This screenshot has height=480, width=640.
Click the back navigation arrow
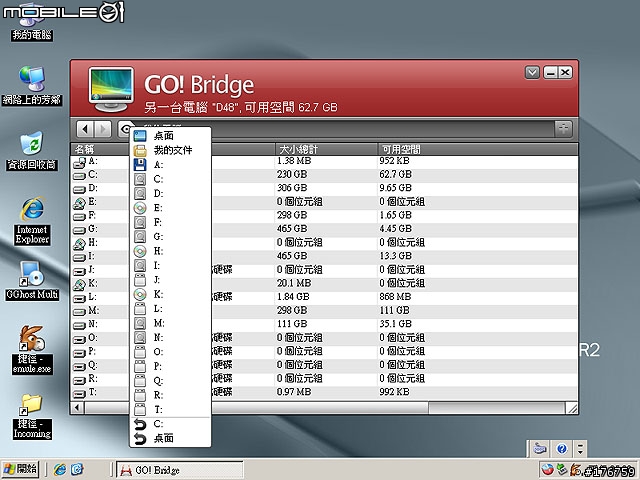(85, 129)
